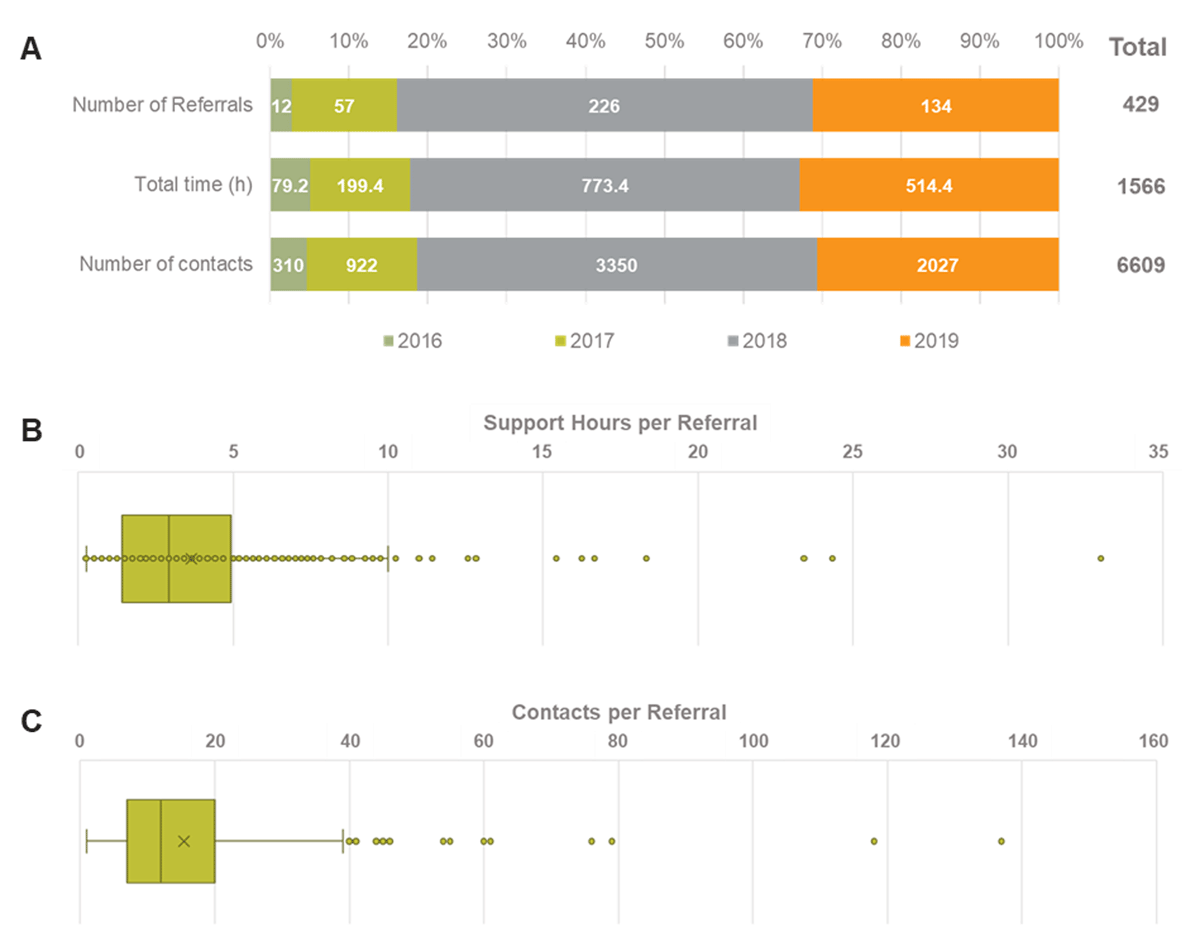The width and height of the screenshot is (1200, 937).
Task: Click the 199.4 total time segment
Action: pyautogui.click(x=360, y=185)
